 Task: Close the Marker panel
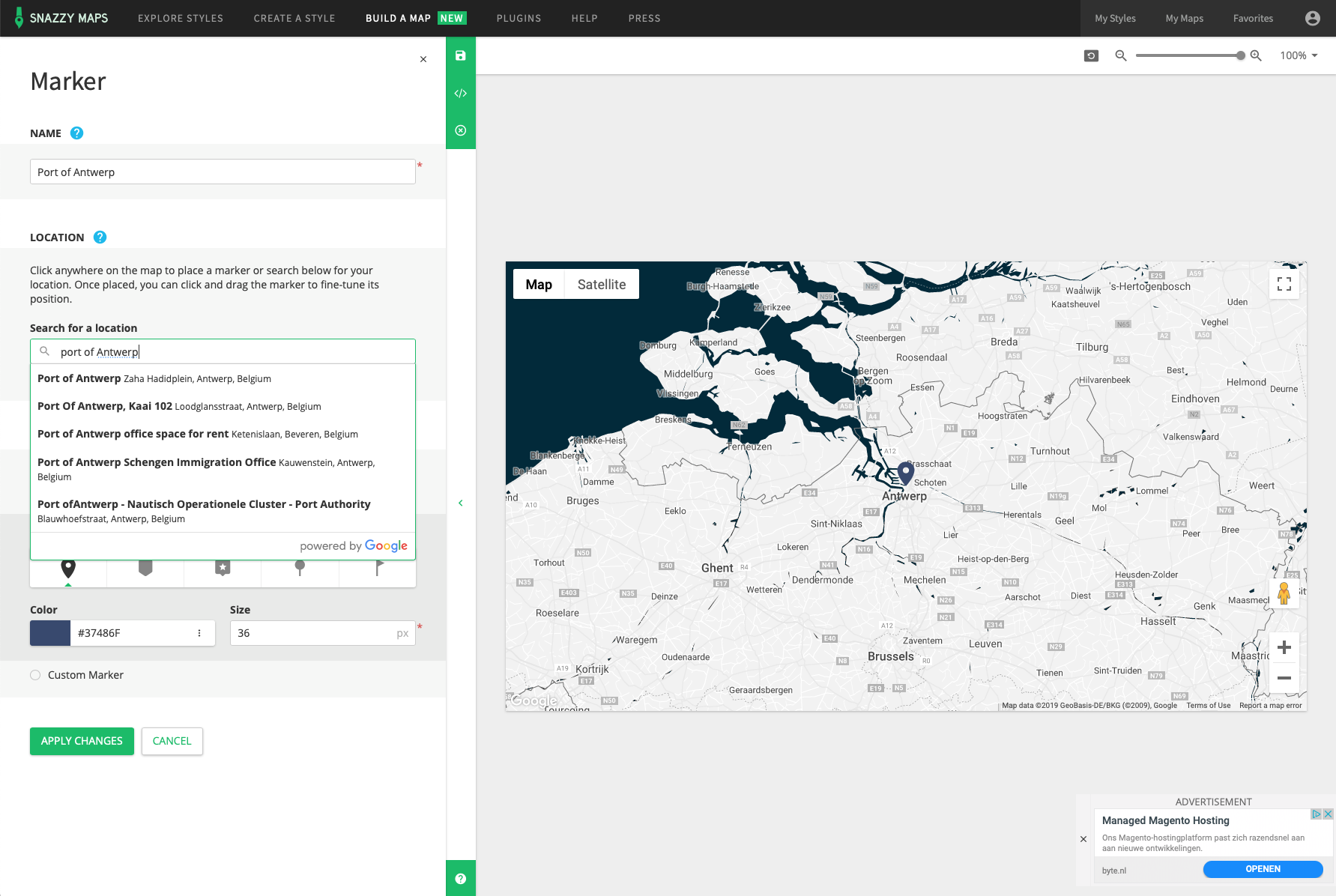tap(423, 59)
